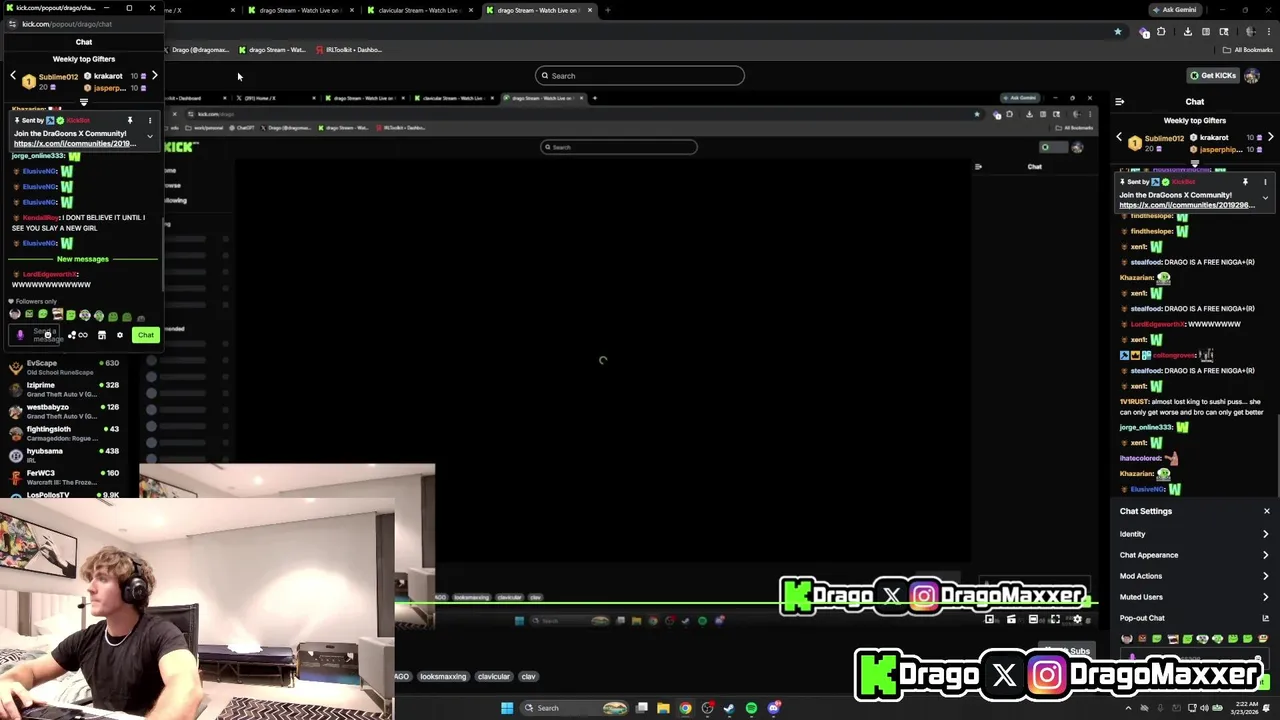Select the clav stream tag
Viewport: 1280px width, 720px height.
click(x=529, y=676)
